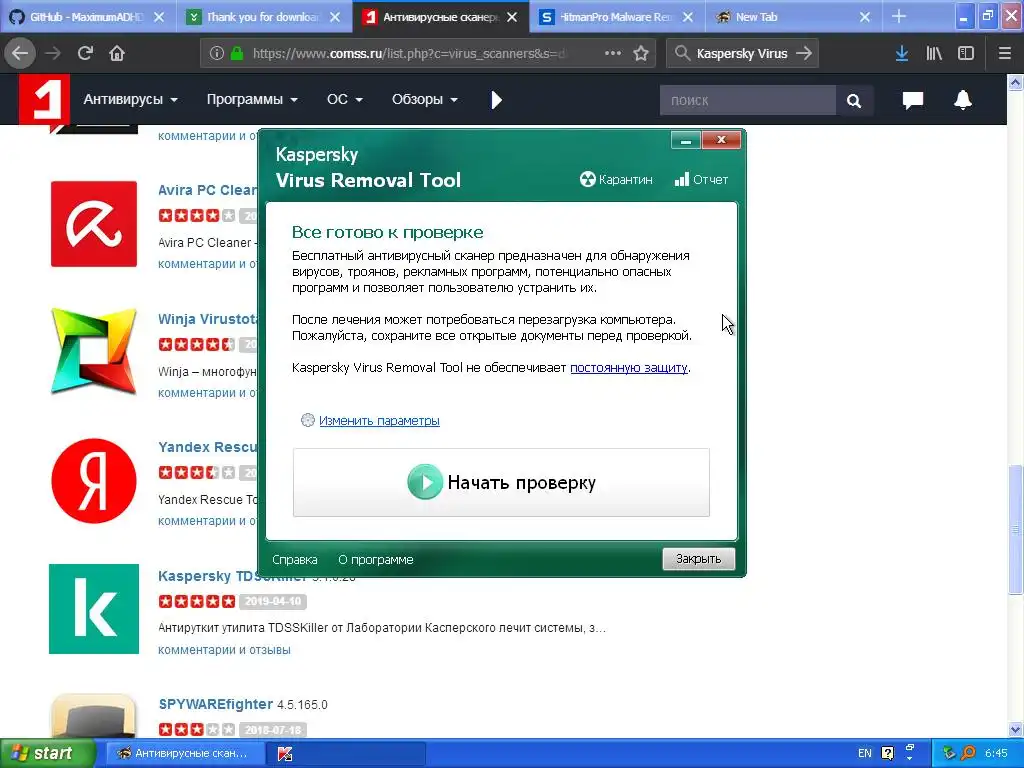Select the Kaspersky taskbar button

(345, 754)
